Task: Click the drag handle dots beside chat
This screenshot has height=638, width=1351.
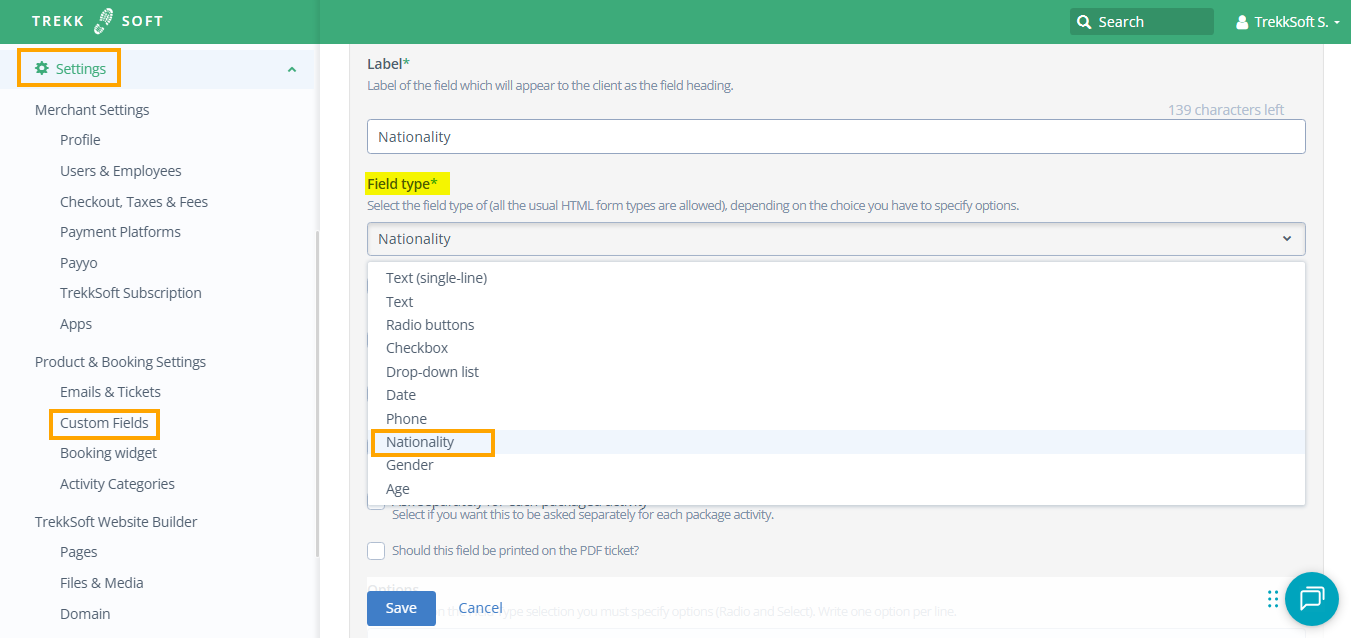Action: coord(1272,599)
